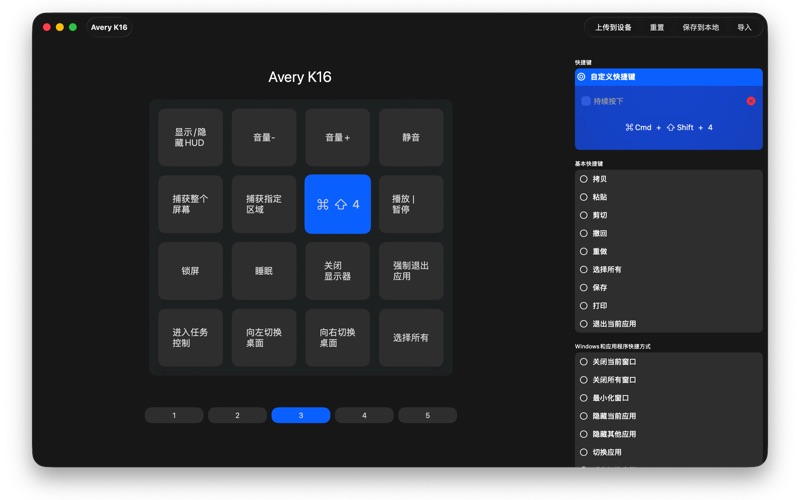Switch to layer tab 2

[237, 415]
